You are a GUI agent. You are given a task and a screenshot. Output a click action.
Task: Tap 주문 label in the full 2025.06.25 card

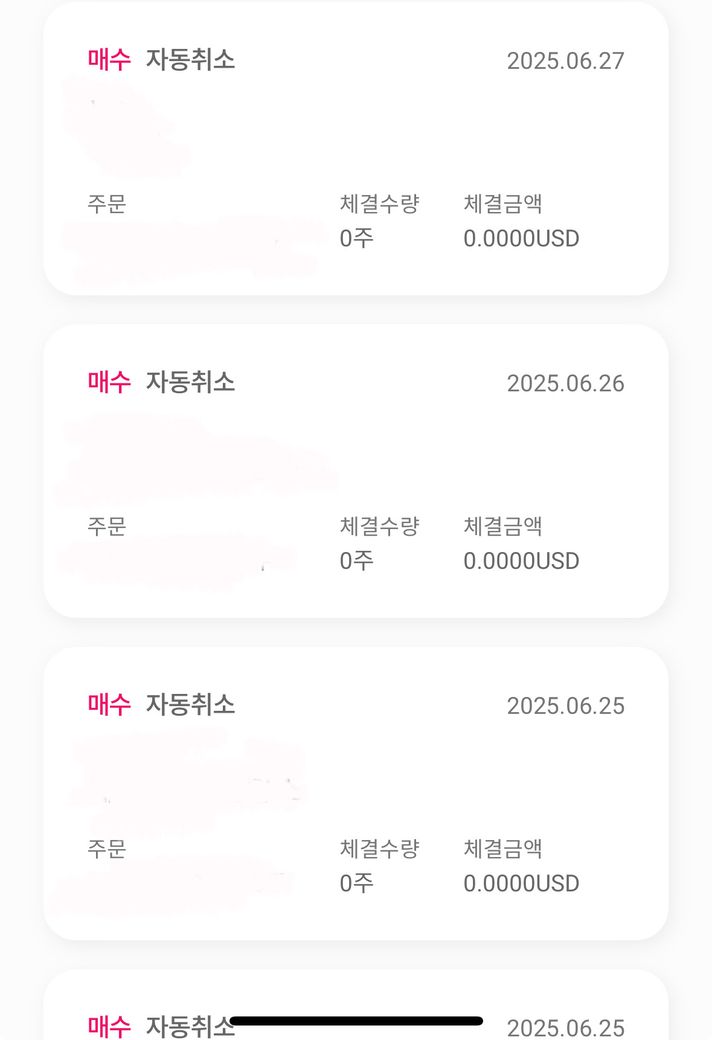(107, 849)
